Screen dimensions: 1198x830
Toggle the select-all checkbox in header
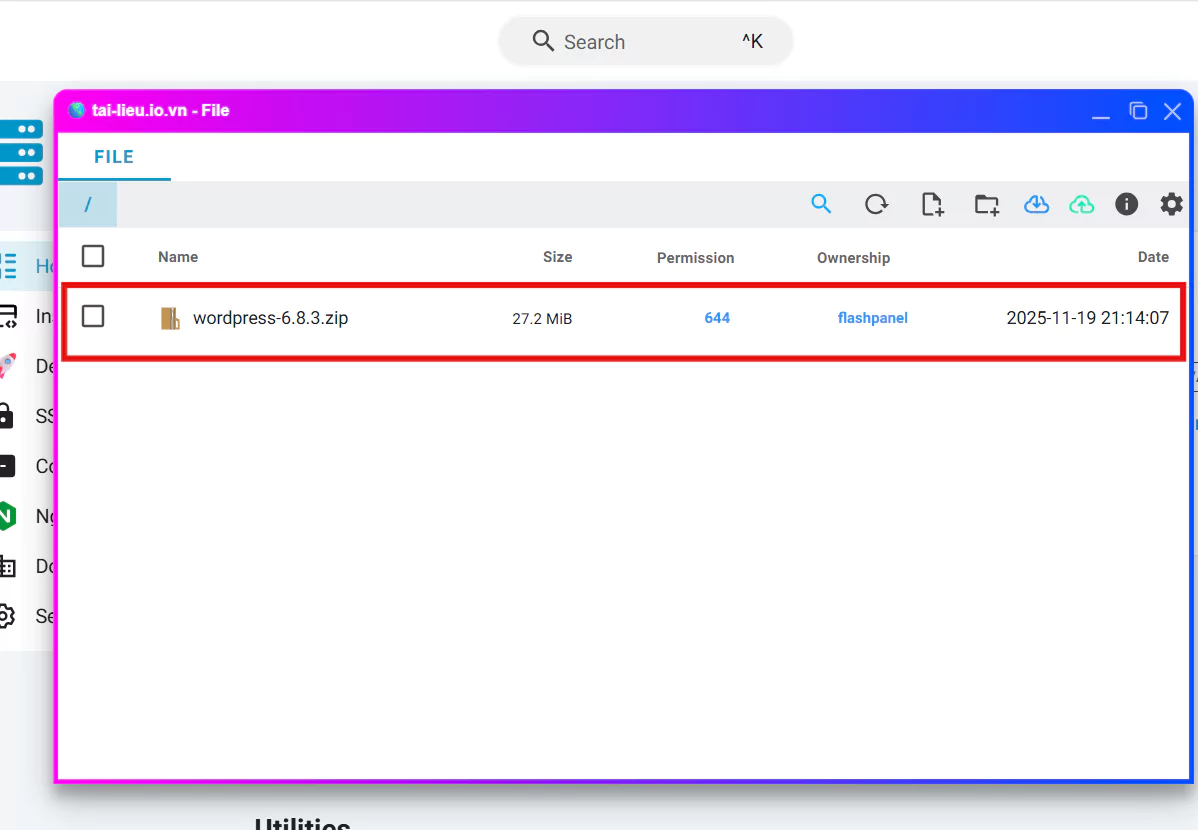[x=93, y=256]
